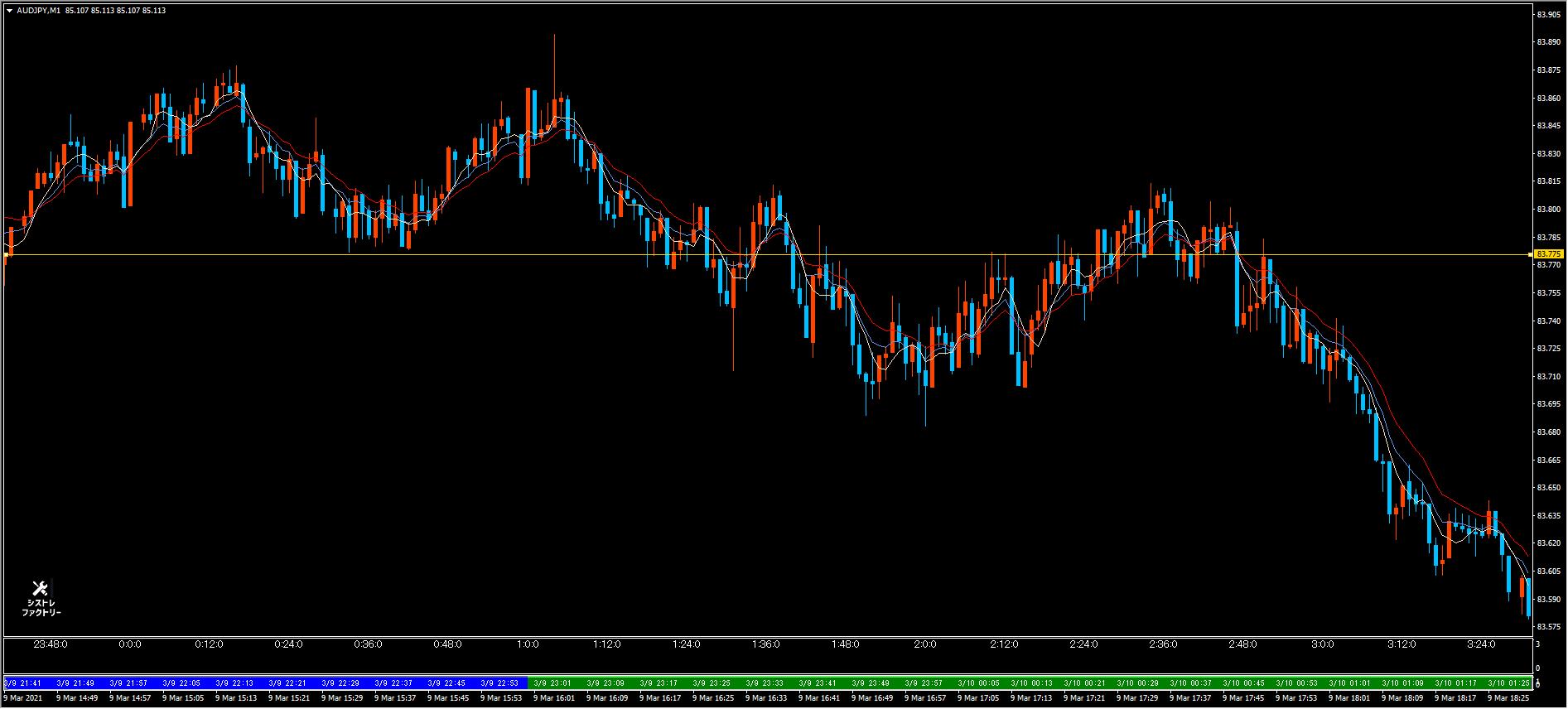1568x709 pixels.
Task: Click the AUDJPY,M1 chart title text
Action: [38, 11]
